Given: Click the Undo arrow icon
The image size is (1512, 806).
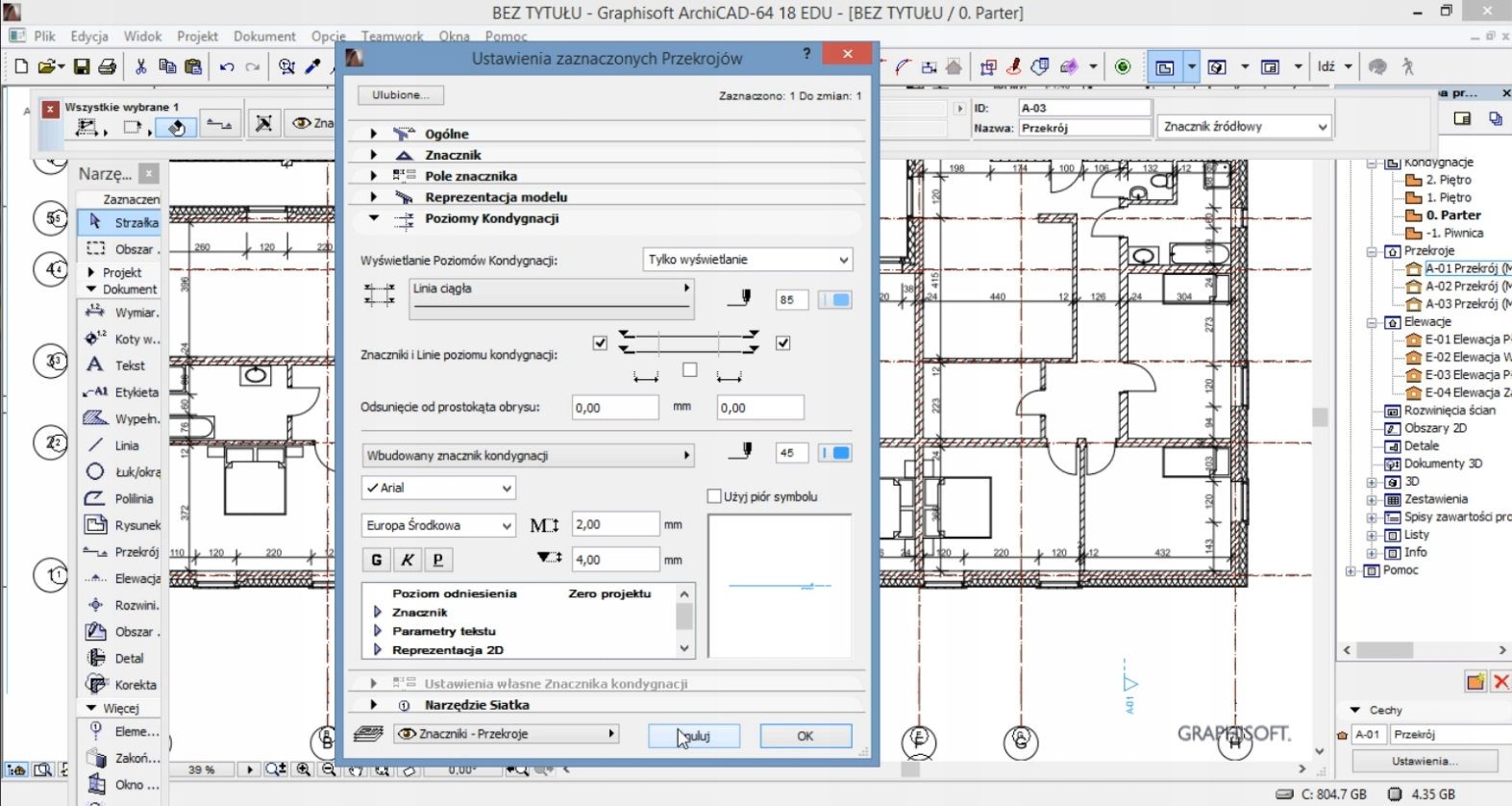Looking at the screenshot, I should pos(227,67).
